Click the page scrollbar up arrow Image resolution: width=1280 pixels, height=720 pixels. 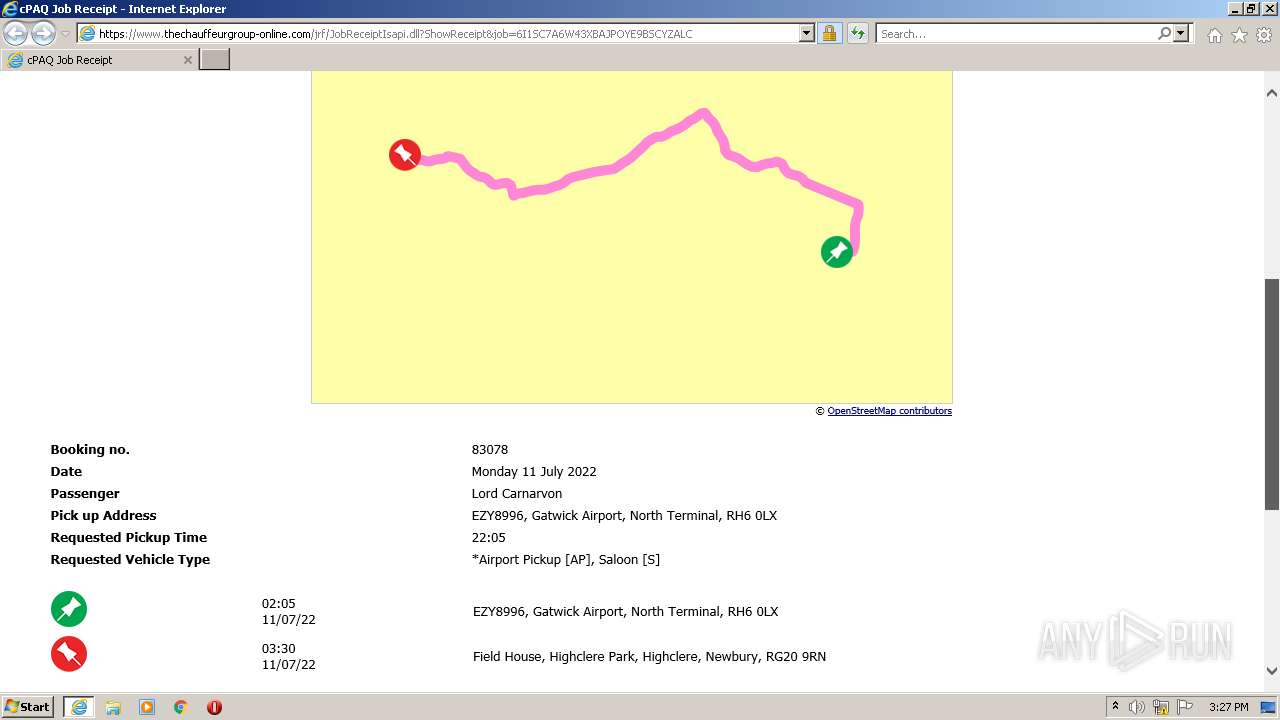point(1272,93)
